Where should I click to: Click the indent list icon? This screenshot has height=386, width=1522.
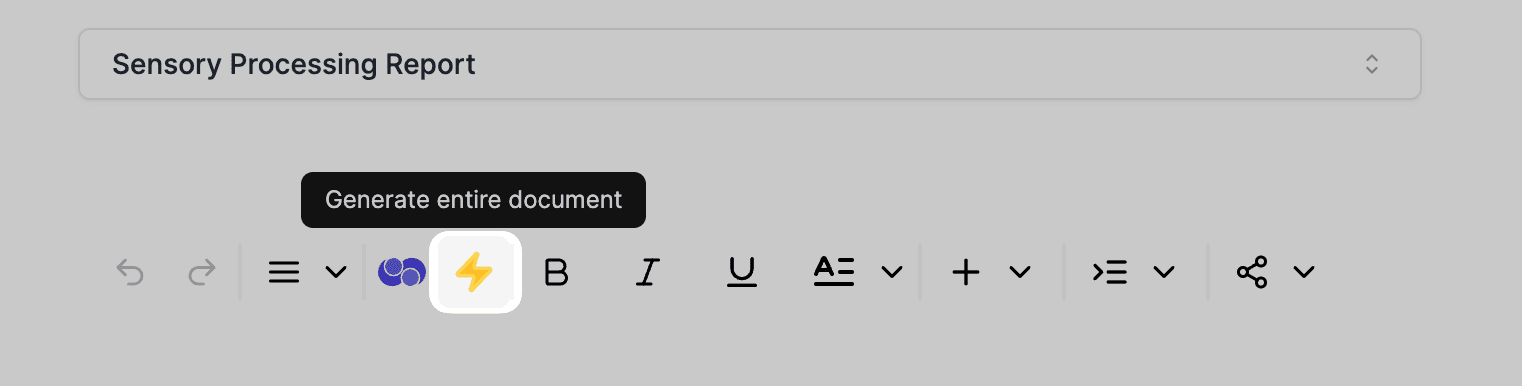pos(1110,272)
